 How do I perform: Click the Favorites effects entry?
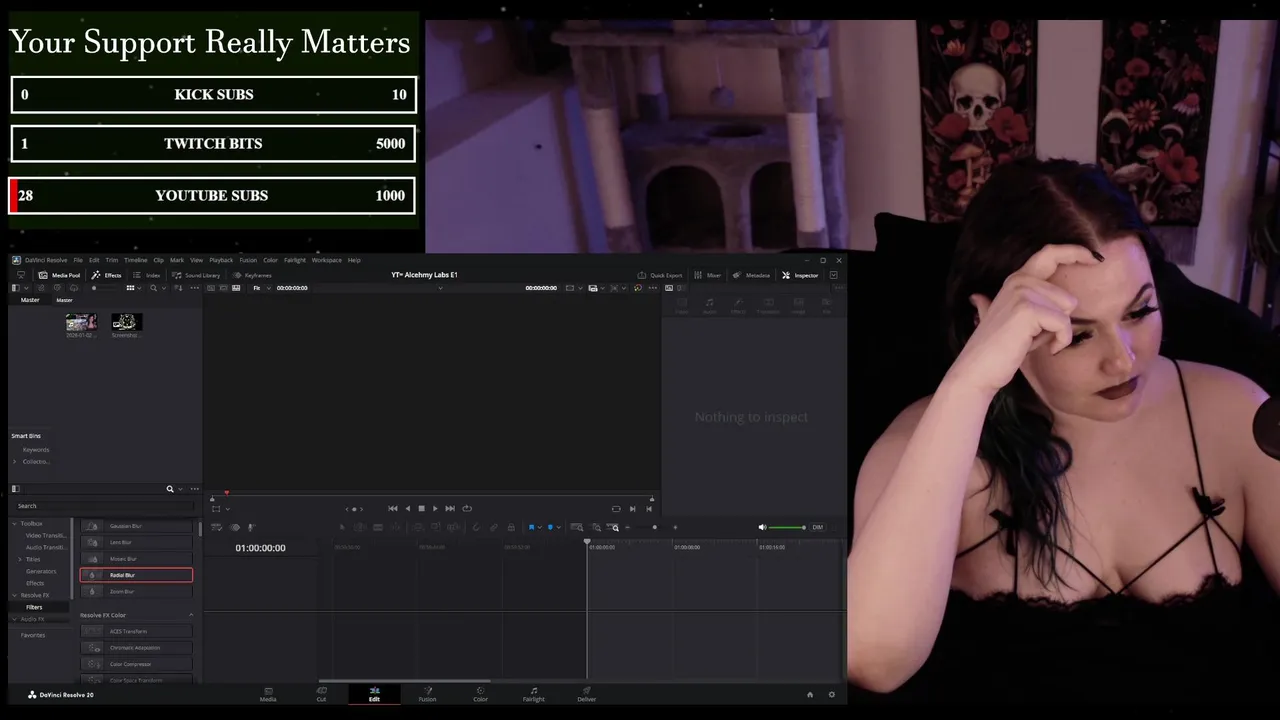[x=33, y=635]
